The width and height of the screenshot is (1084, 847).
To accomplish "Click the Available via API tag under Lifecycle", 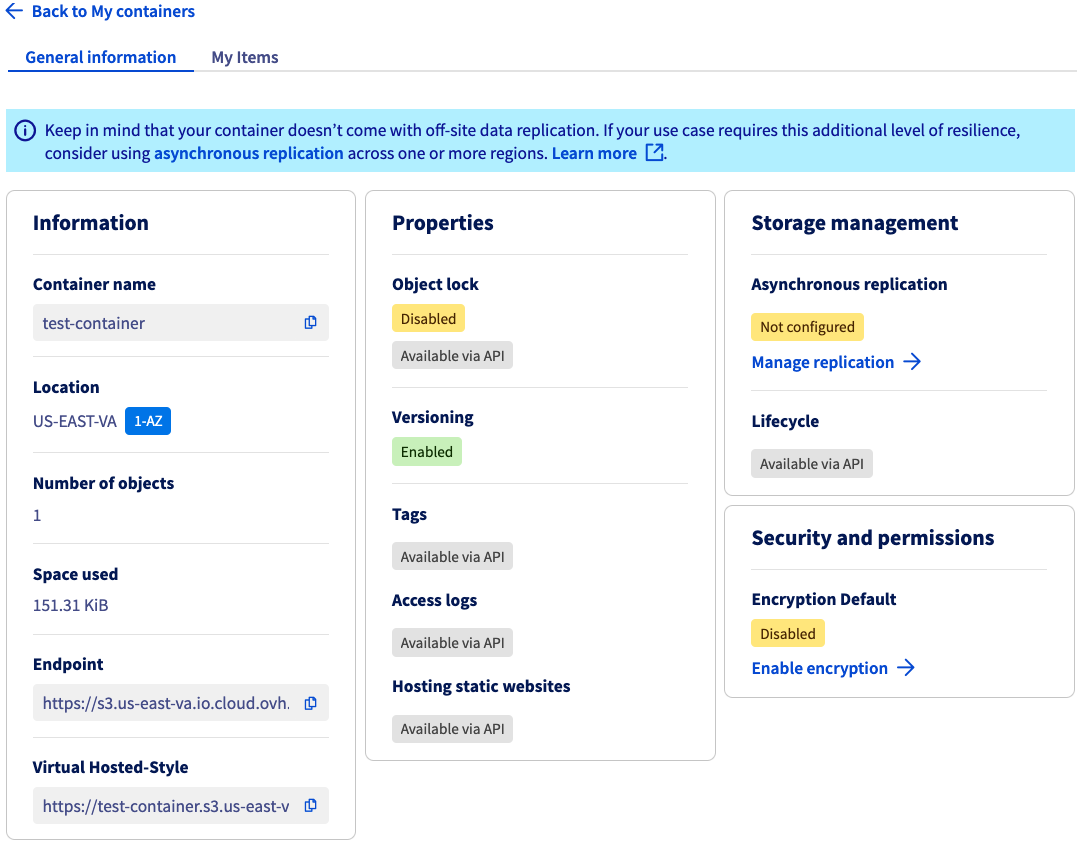I will pyautogui.click(x=811, y=463).
